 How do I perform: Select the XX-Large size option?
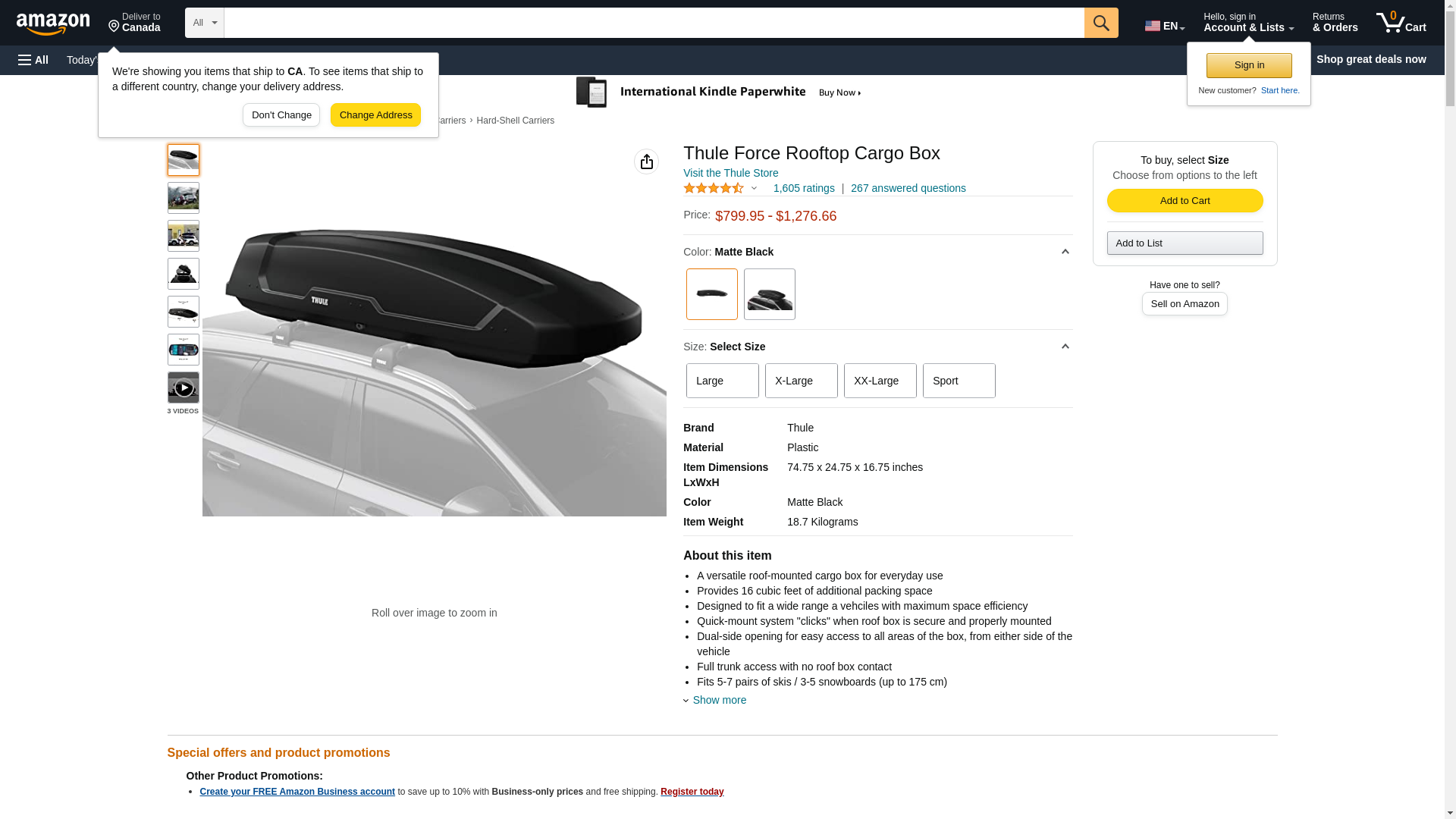[880, 381]
